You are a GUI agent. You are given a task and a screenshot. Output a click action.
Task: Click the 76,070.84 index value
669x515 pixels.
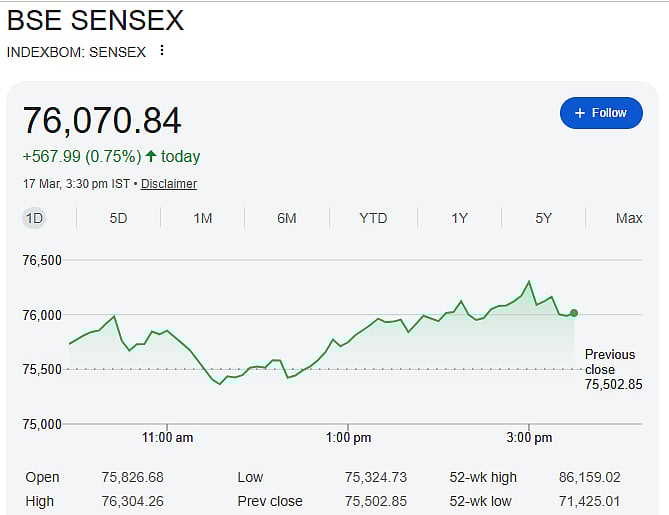tap(102, 121)
